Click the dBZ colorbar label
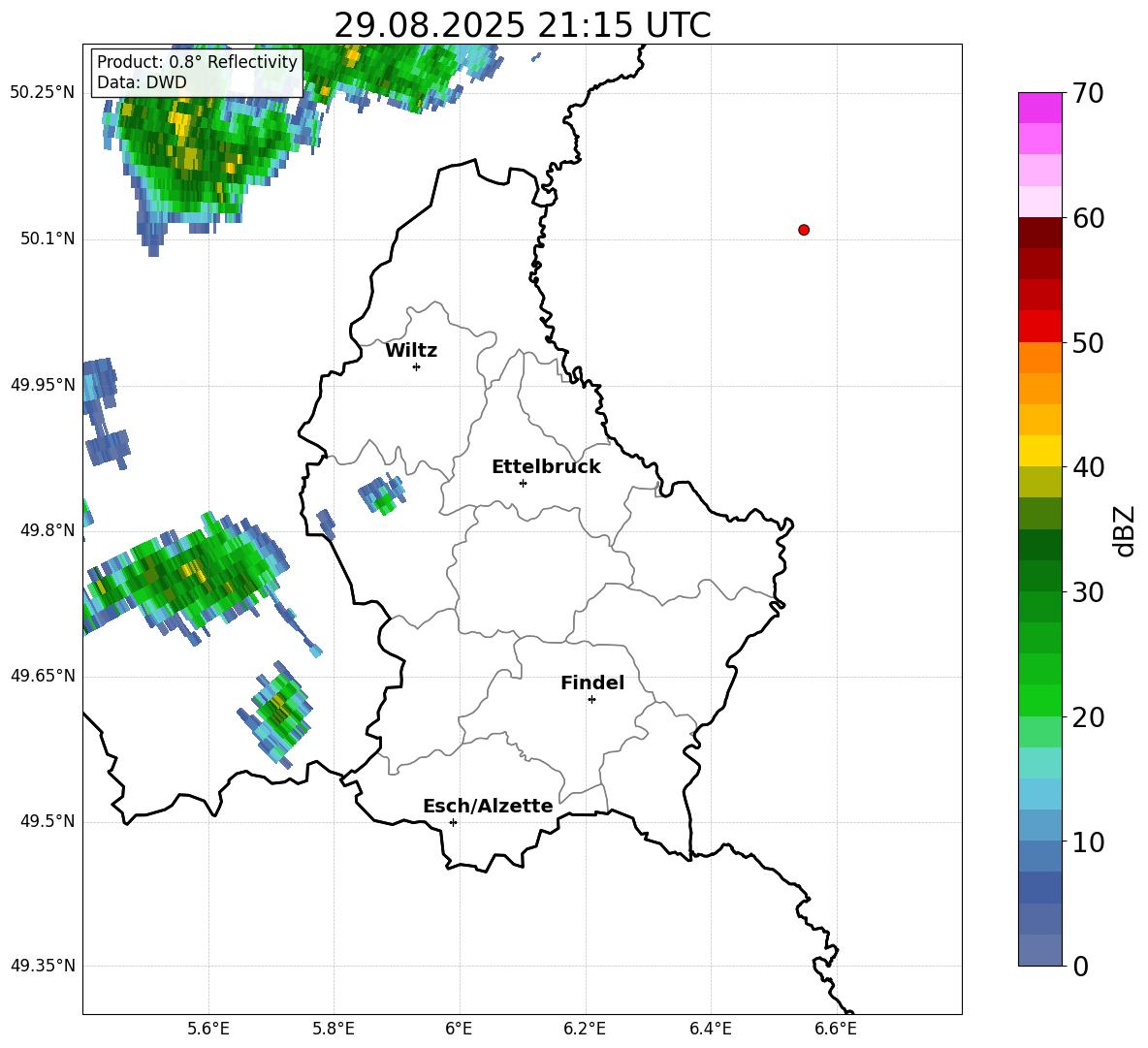The height and width of the screenshot is (1048, 1148). (x=1126, y=531)
